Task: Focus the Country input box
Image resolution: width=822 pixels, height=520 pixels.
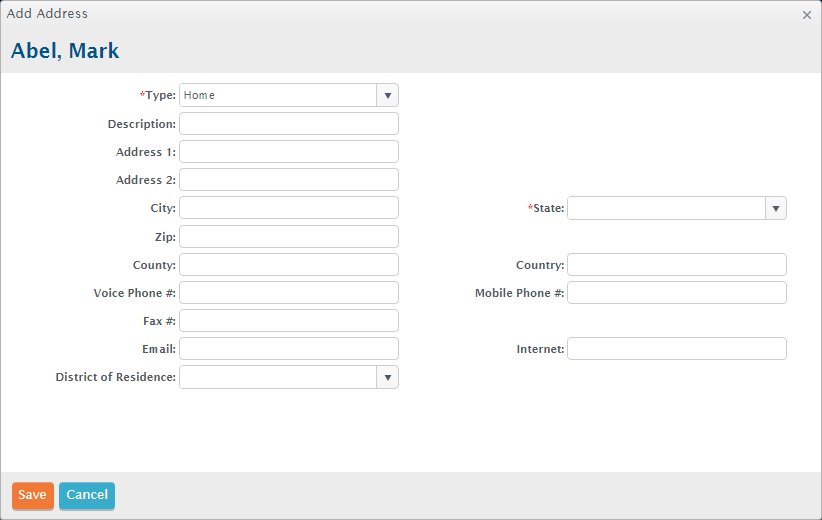Action: pyautogui.click(x=677, y=265)
